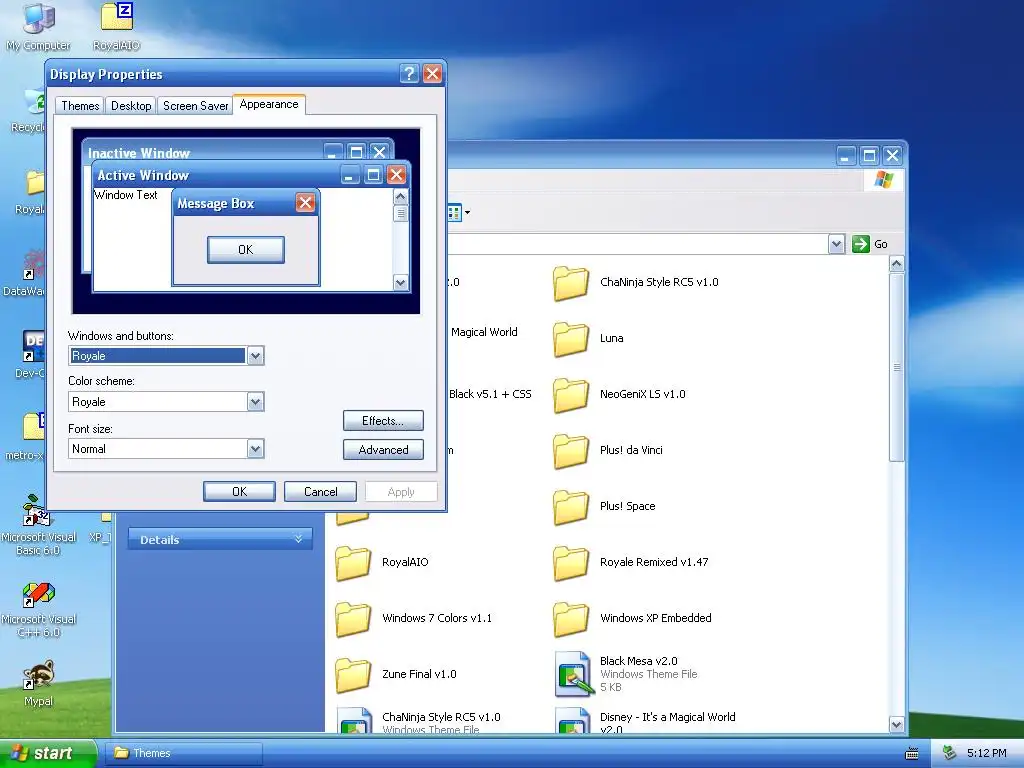This screenshot has width=1024, height=768.
Task: Click the Effects... button
Action: coord(383,421)
